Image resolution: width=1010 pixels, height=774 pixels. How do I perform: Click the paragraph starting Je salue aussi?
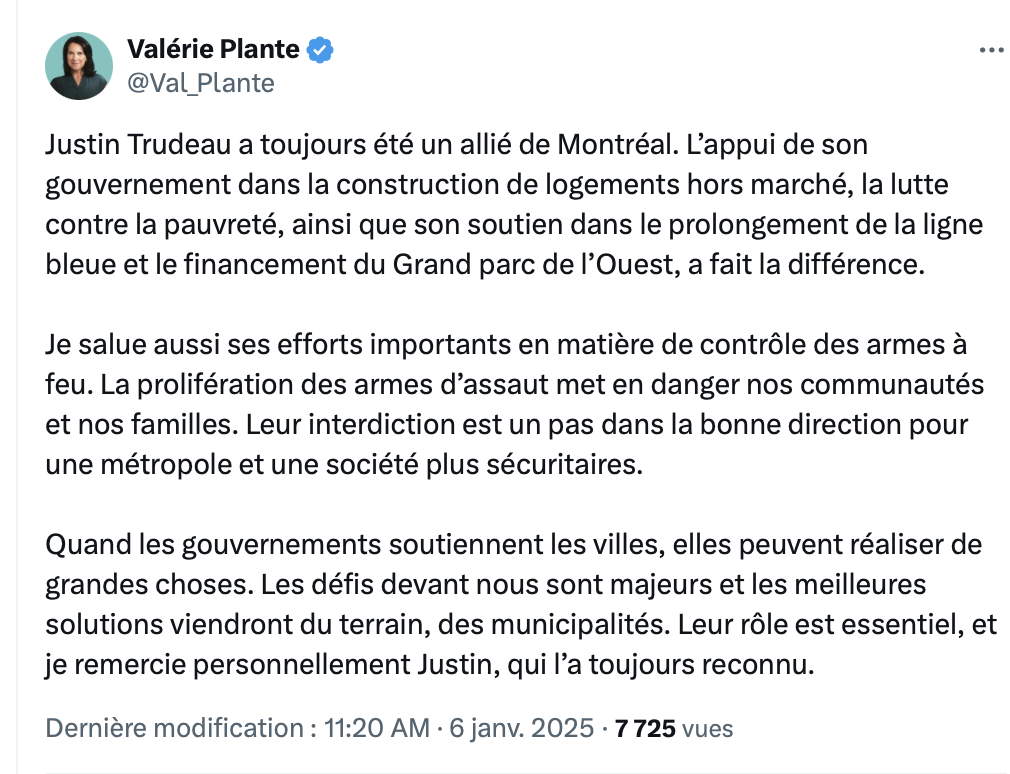[515, 404]
